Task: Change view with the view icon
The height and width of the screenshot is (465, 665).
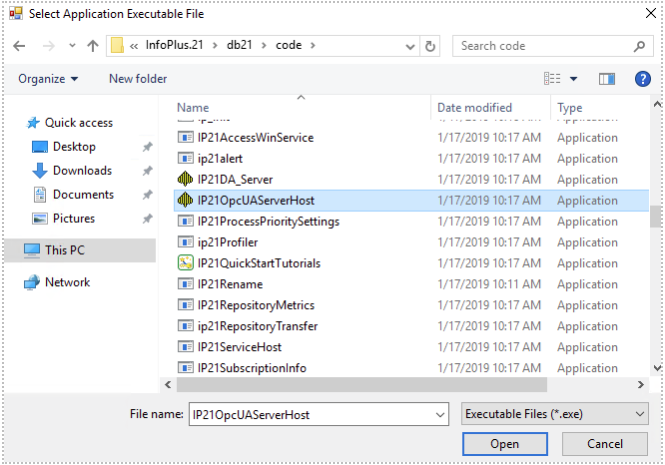Action: point(552,78)
